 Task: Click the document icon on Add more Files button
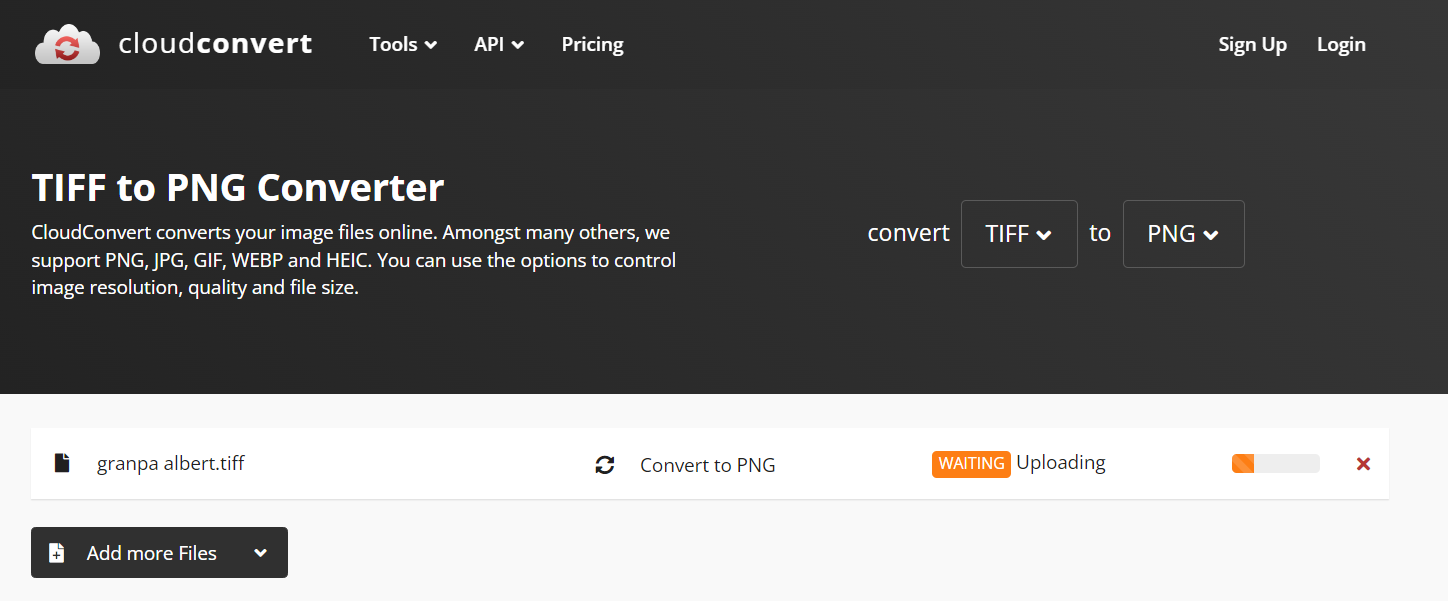pos(57,552)
